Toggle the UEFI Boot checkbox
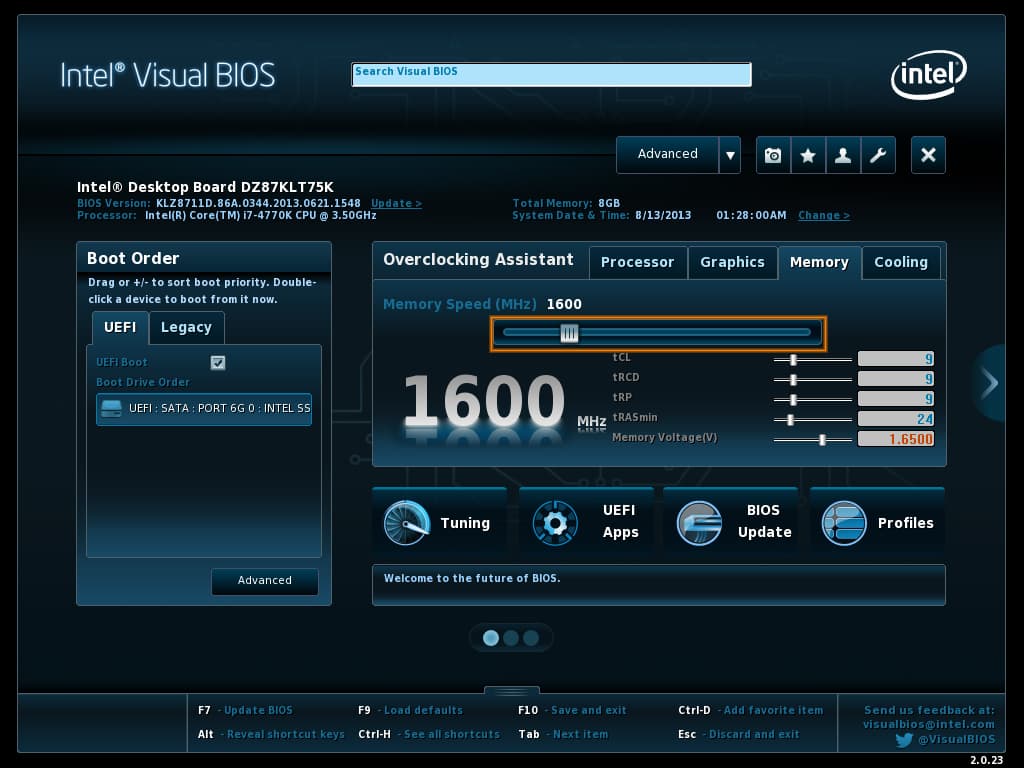 point(218,362)
